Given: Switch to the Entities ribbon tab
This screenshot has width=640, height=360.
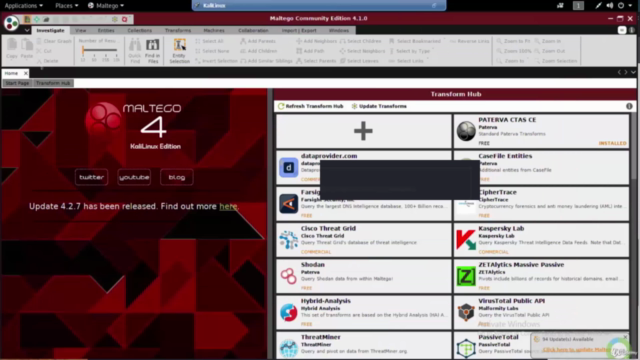Looking at the screenshot, I should tap(106, 31).
